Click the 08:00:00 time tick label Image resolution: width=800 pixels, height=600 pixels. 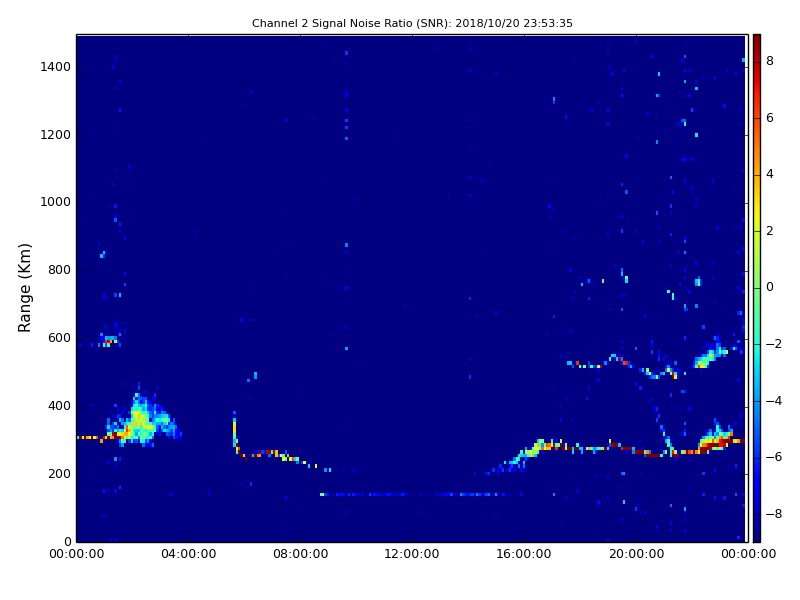301,554
